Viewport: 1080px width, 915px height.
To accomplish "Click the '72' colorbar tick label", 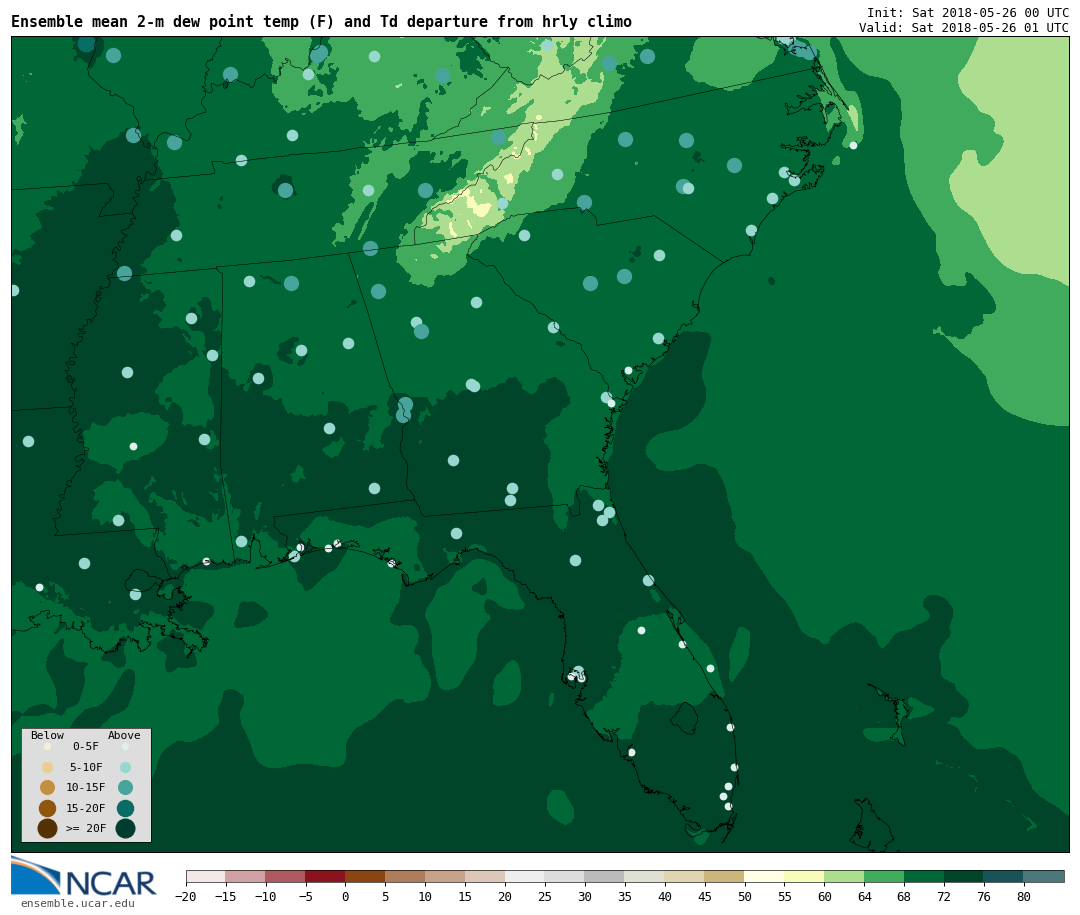I will click(x=944, y=896).
